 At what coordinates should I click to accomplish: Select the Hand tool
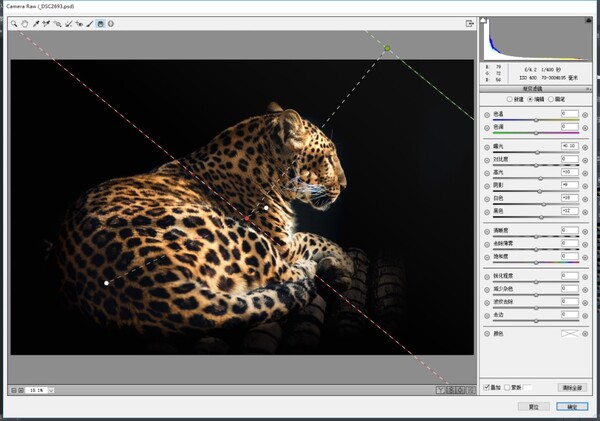coord(25,24)
